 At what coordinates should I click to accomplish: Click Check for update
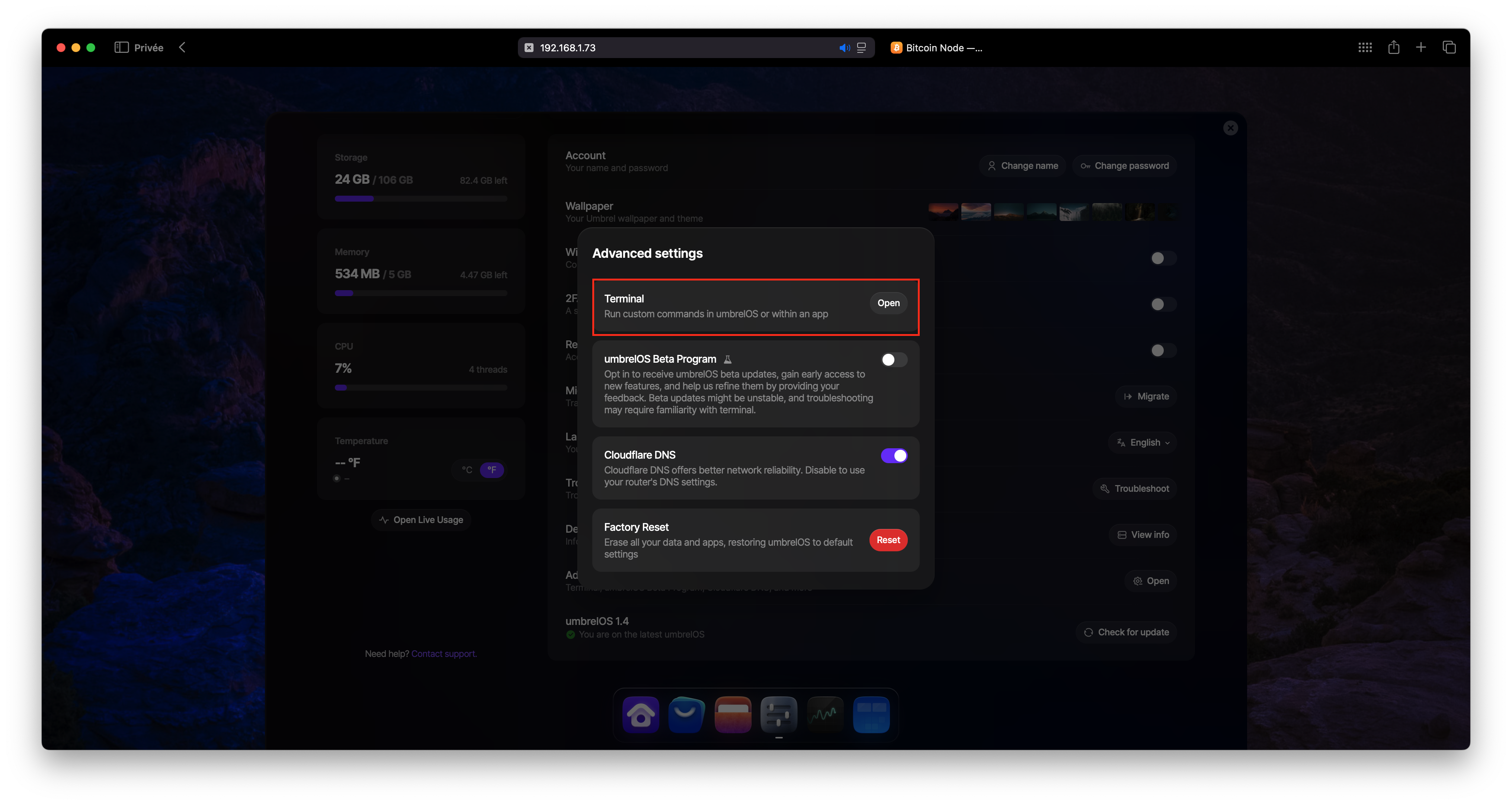click(1126, 632)
